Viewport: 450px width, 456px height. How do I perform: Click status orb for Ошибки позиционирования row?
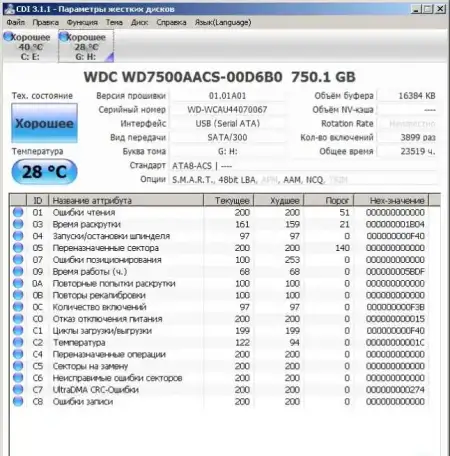(x=18, y=260)
